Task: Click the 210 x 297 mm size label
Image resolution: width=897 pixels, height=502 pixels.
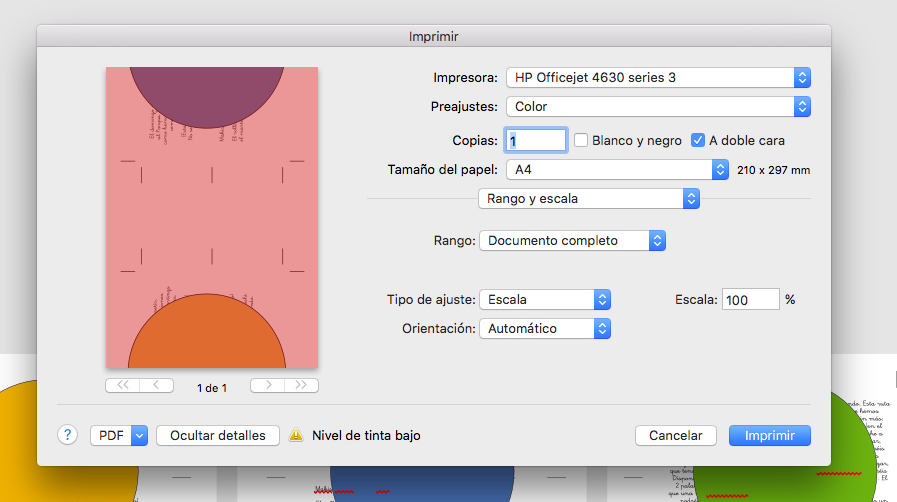Action: pos(773,170)
